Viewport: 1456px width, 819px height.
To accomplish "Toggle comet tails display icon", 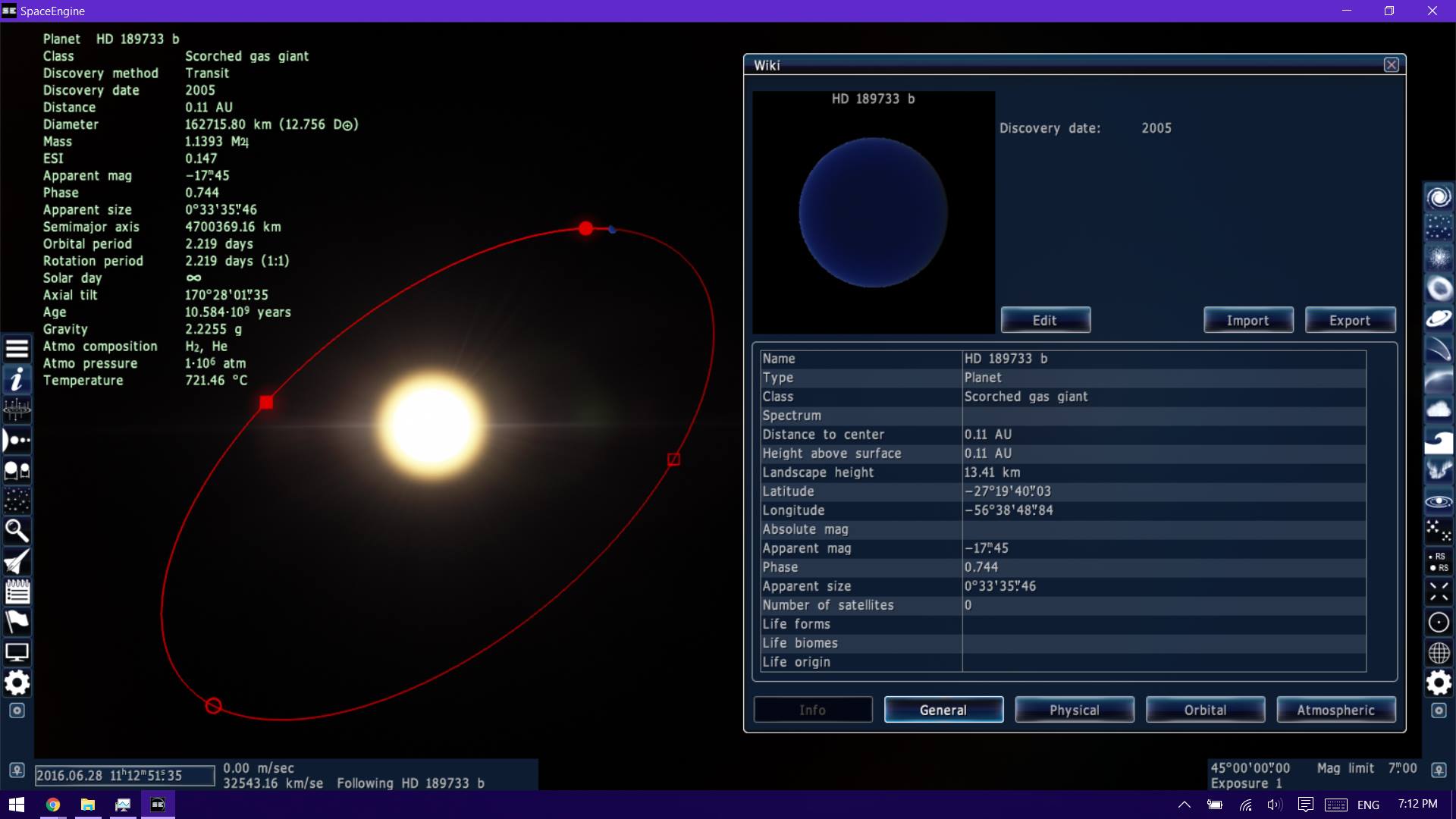I will point(1439,349).
